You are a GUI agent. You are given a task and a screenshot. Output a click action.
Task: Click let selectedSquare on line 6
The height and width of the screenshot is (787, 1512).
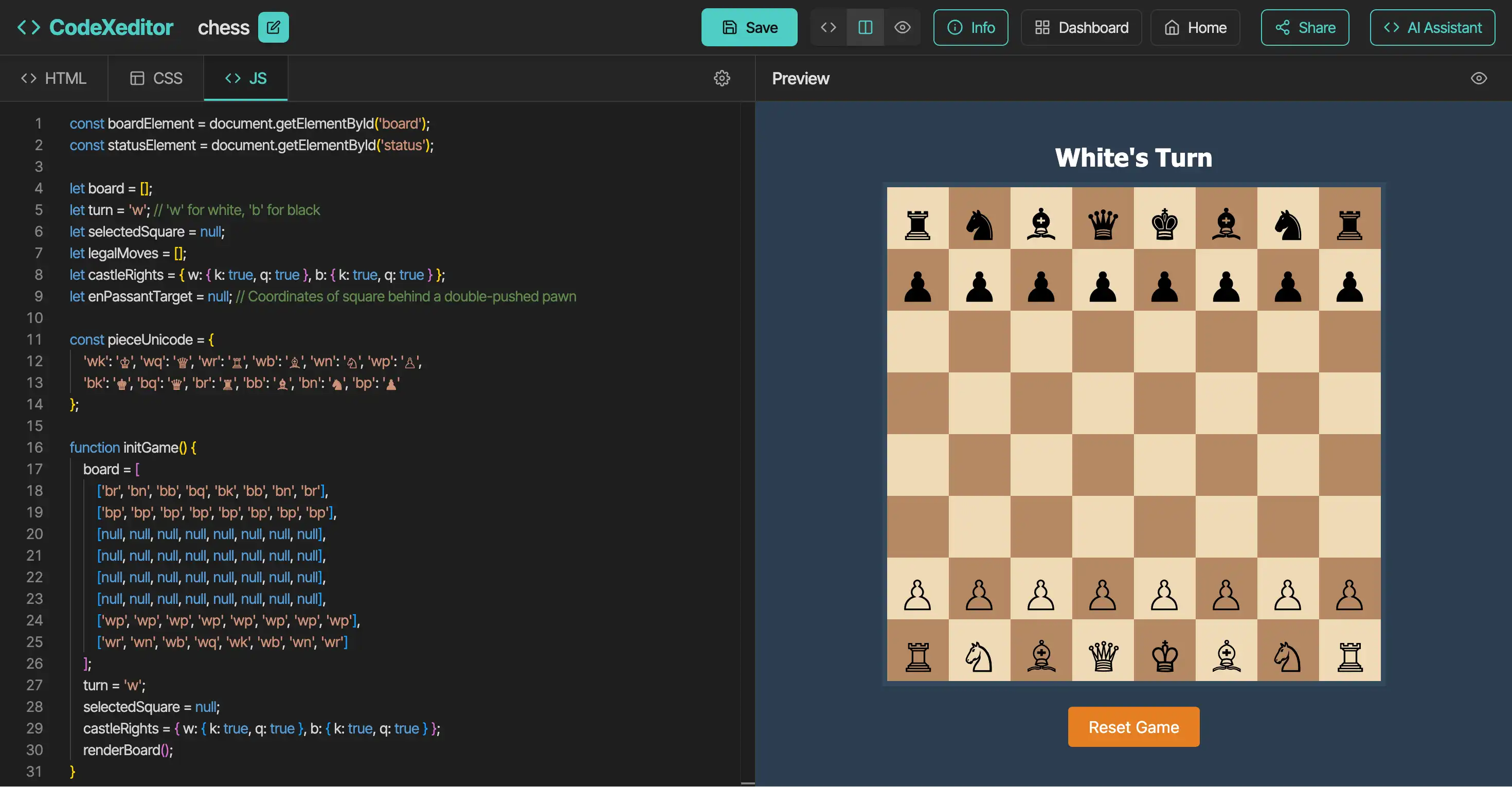(147, 231)
